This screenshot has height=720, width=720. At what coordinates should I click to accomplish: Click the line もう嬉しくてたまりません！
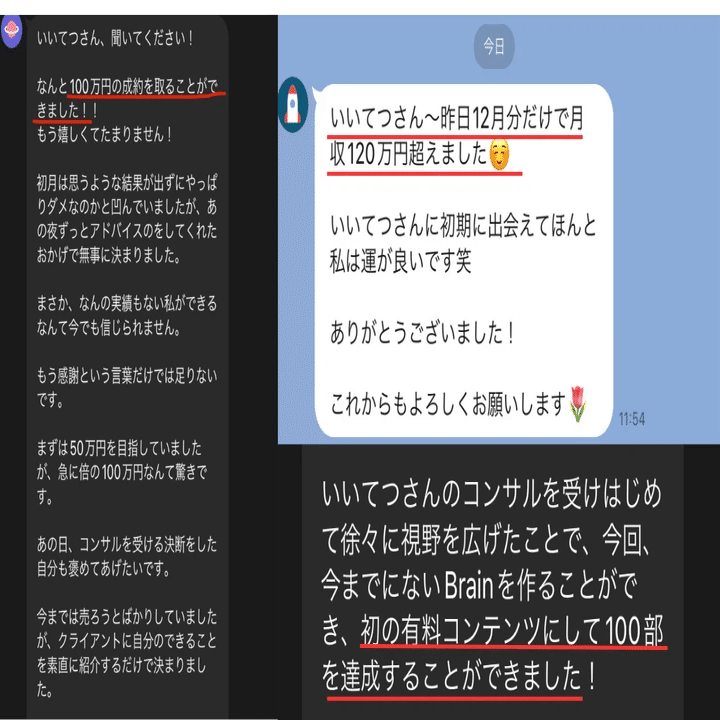coord(104,135)
